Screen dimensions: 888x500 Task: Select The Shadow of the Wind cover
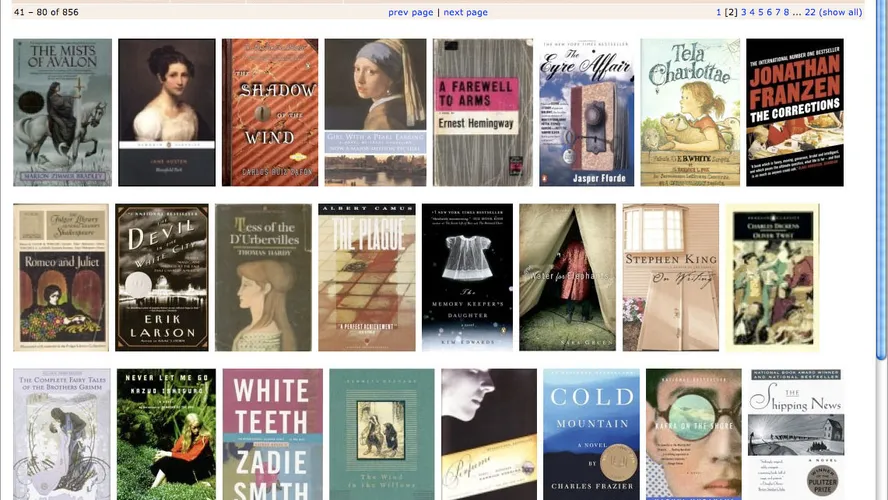coord(270,112)
